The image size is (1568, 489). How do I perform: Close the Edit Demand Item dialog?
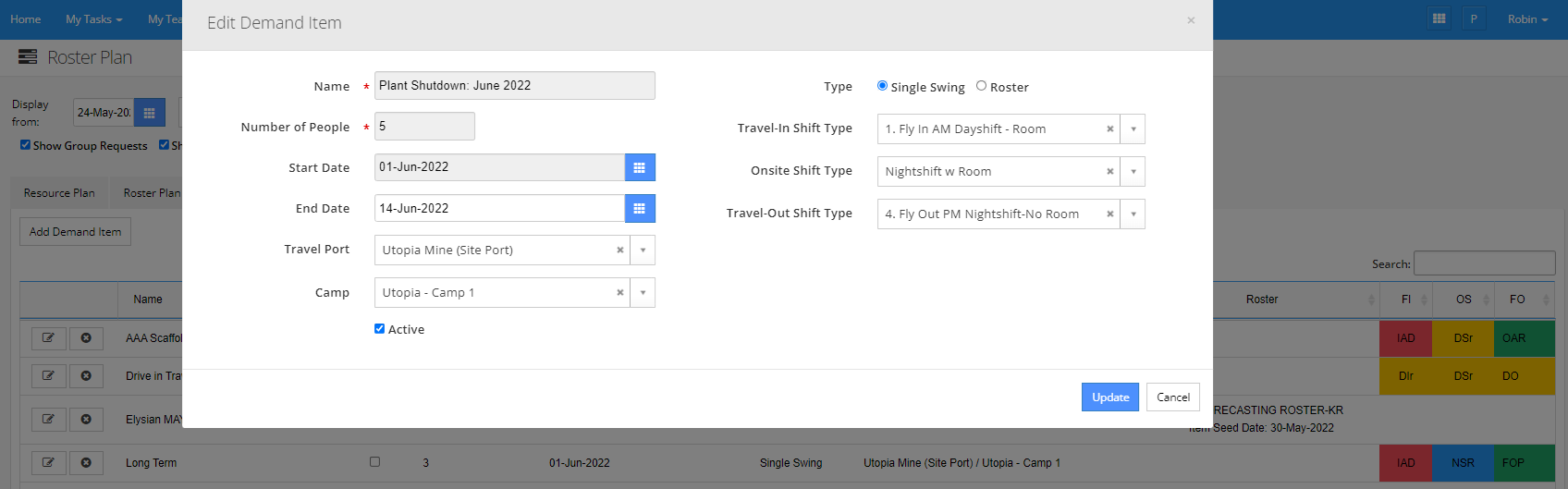click(1191, 20)
